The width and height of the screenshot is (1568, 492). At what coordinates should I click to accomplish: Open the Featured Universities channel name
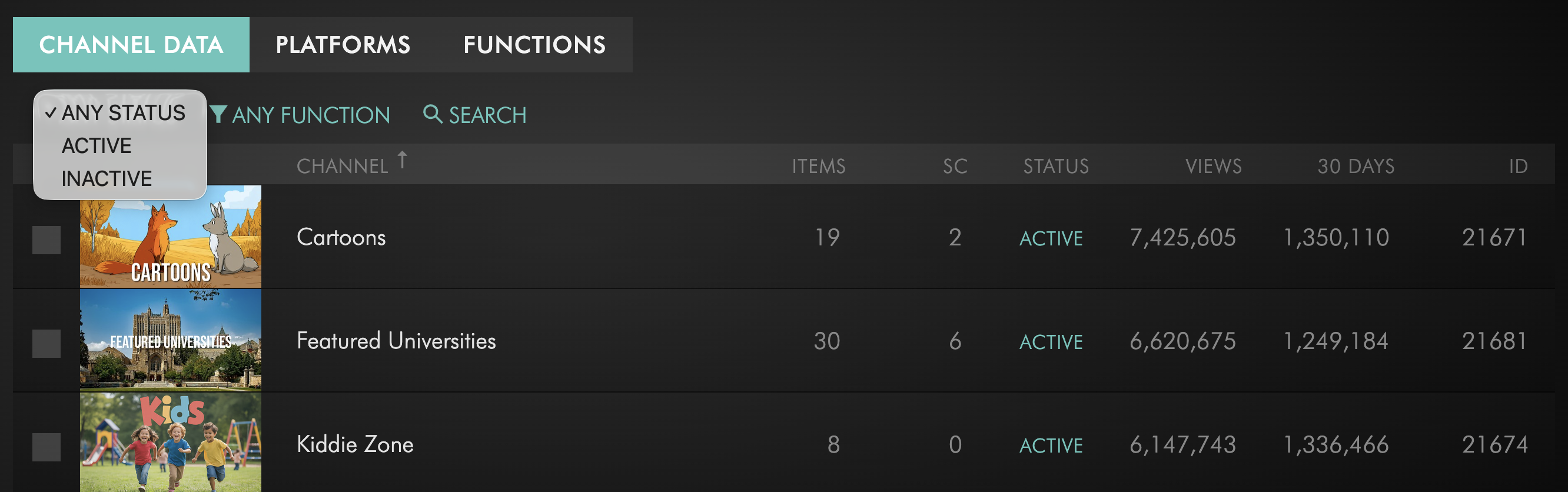[x=396, y=341]
